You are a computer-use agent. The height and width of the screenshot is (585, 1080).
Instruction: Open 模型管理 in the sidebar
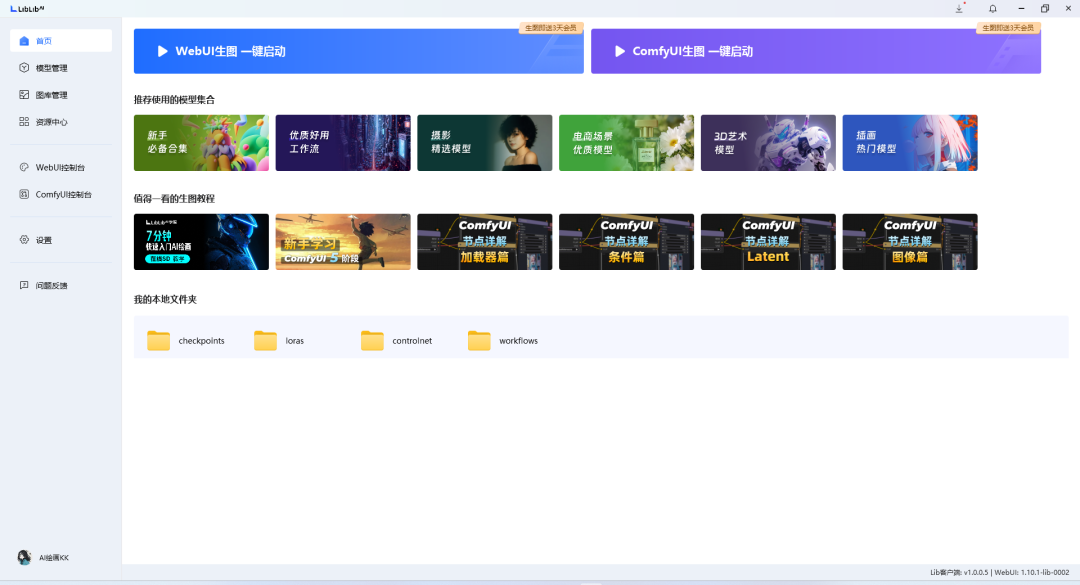(x=61, y=68)
